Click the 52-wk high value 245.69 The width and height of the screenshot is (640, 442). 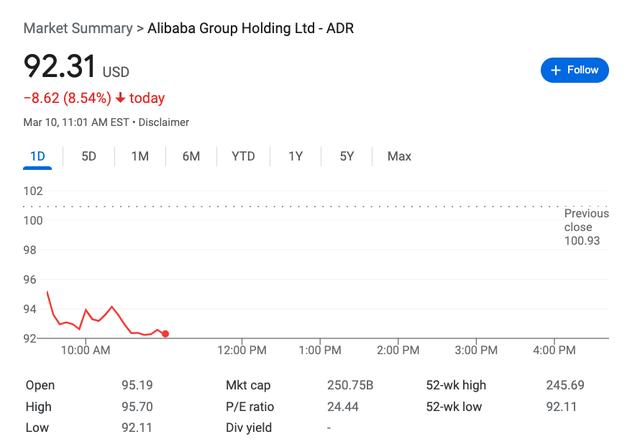click(x=565, y=385)
